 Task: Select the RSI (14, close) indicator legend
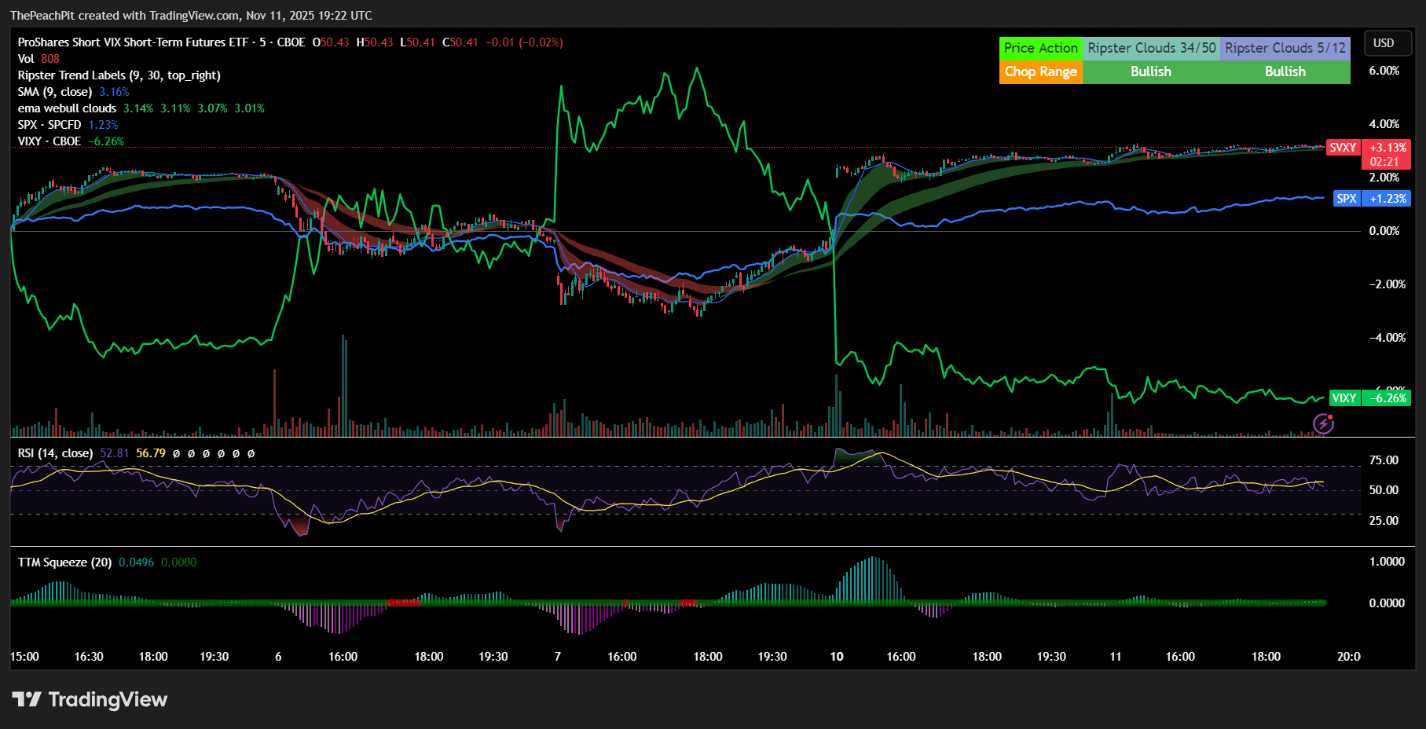[x=55, y=453]
